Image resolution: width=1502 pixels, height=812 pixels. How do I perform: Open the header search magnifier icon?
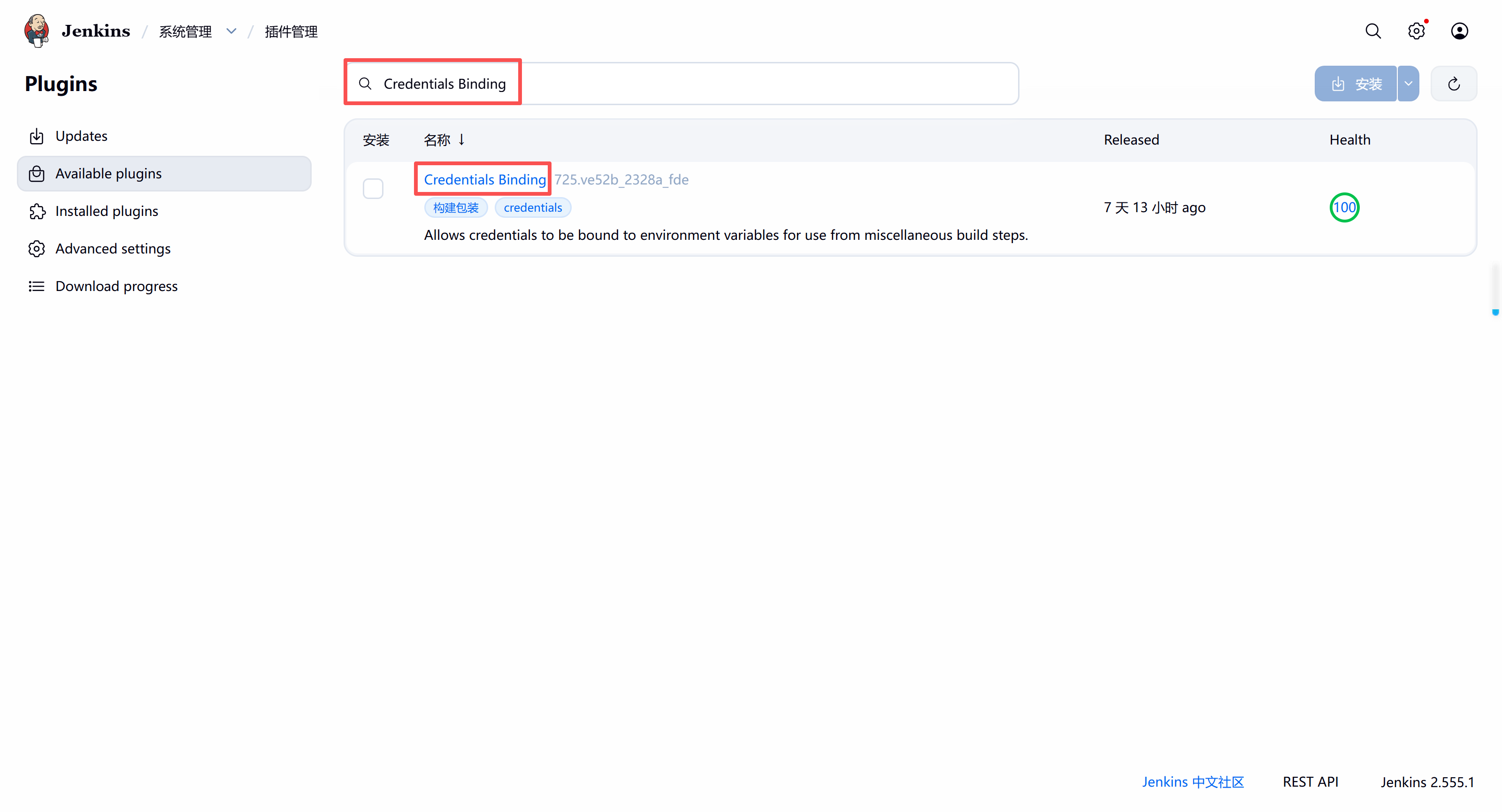[1373, 31]
